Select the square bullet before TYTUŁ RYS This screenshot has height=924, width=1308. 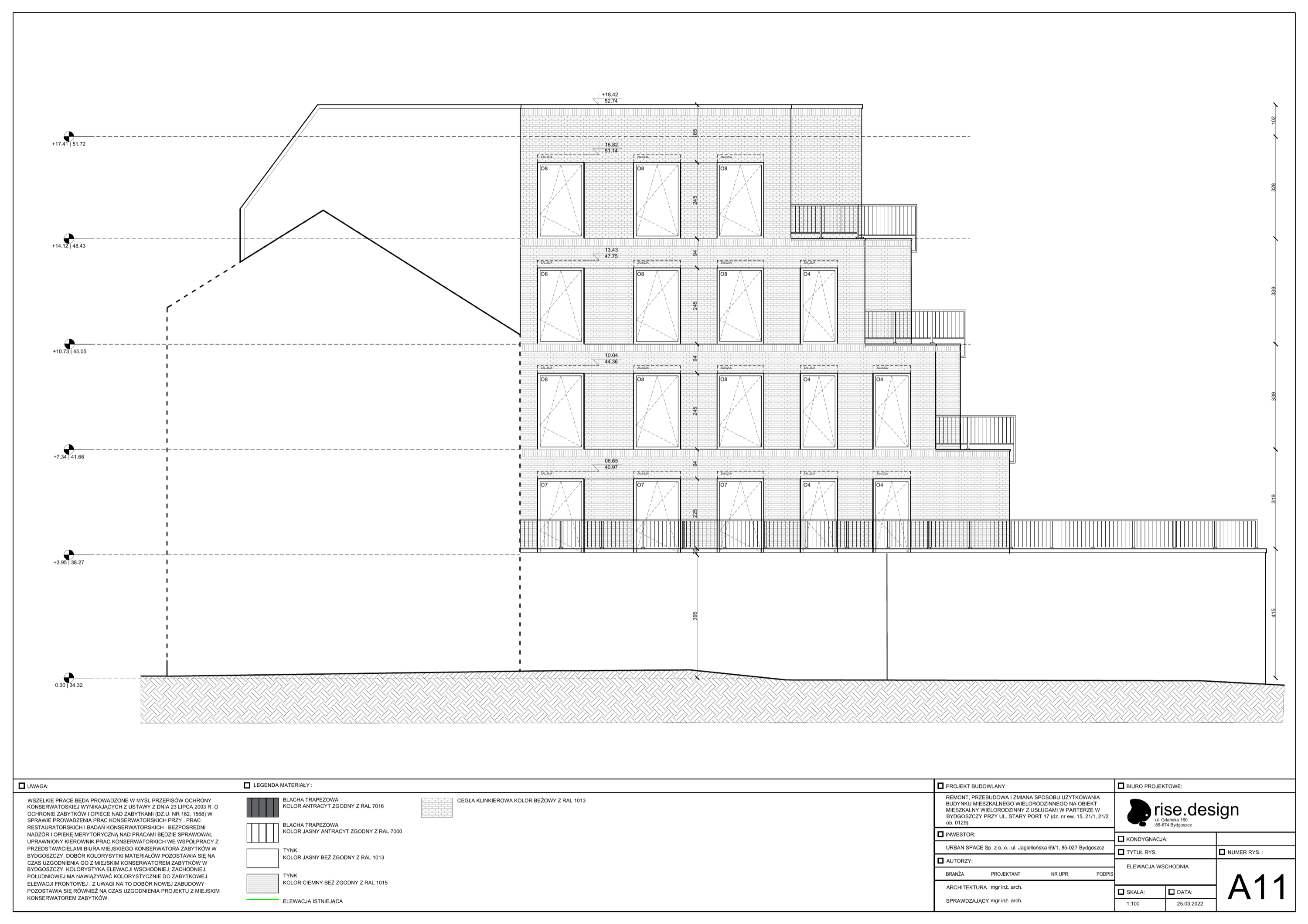(1121, 852)
